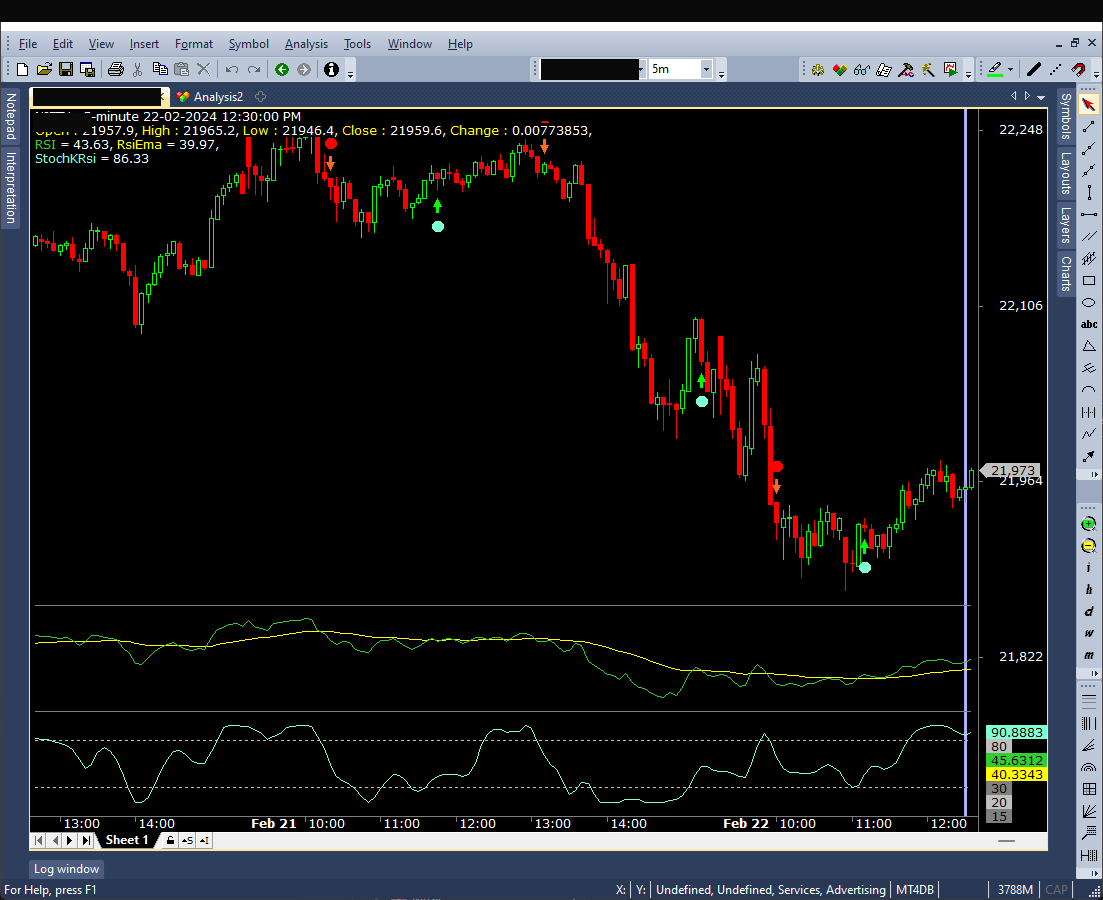Select the Horizontal line tool
Image resolution: width=1103 pixels, height=900 pixels.
1088,215
